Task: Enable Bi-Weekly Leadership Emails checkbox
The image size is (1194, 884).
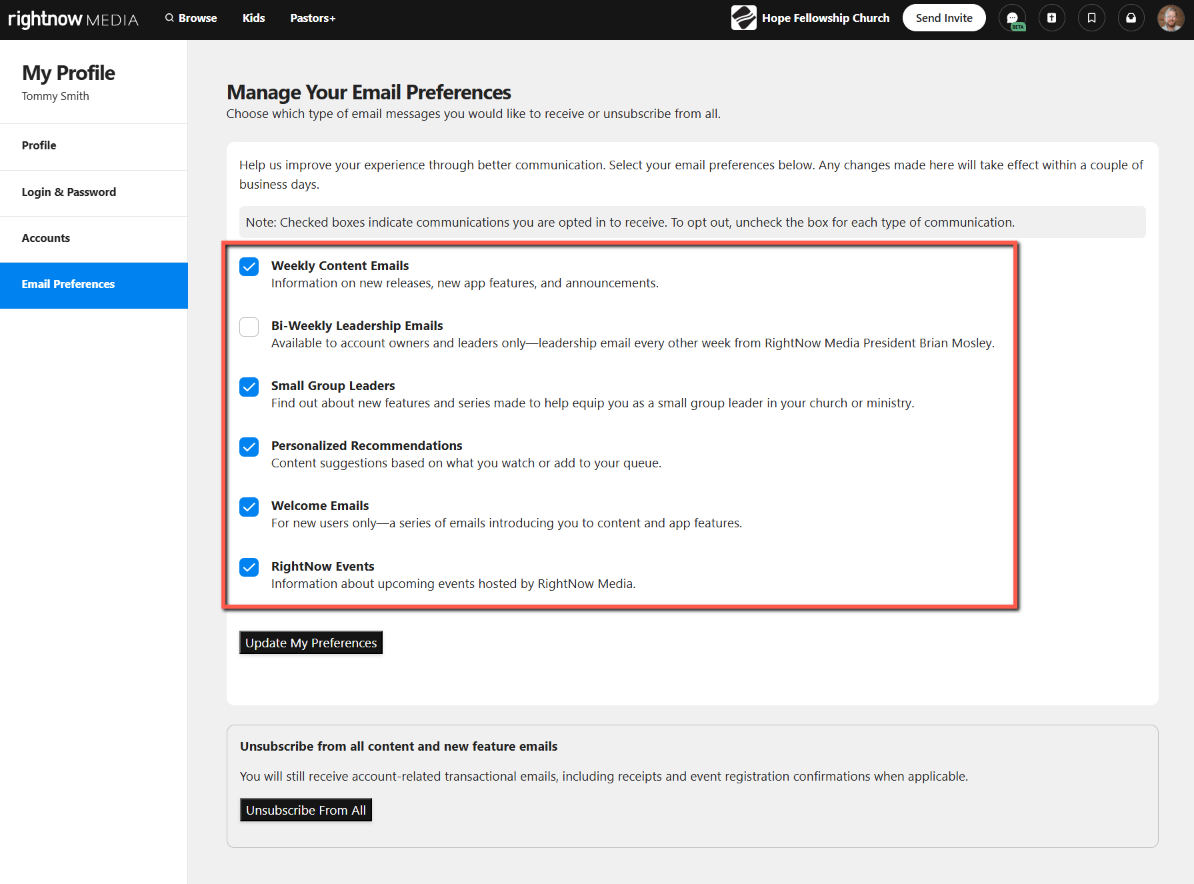Action: 249,327
